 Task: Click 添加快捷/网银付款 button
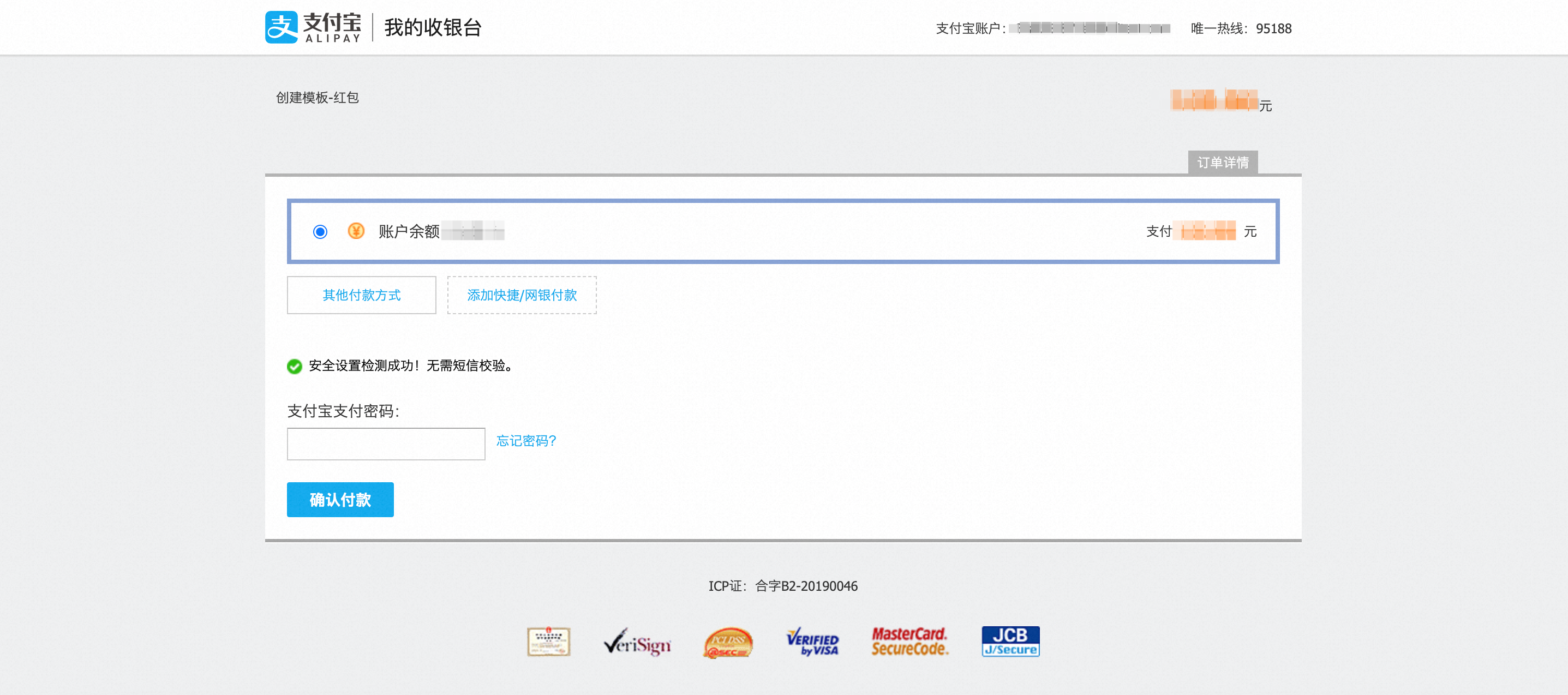[x=522, y=295]
